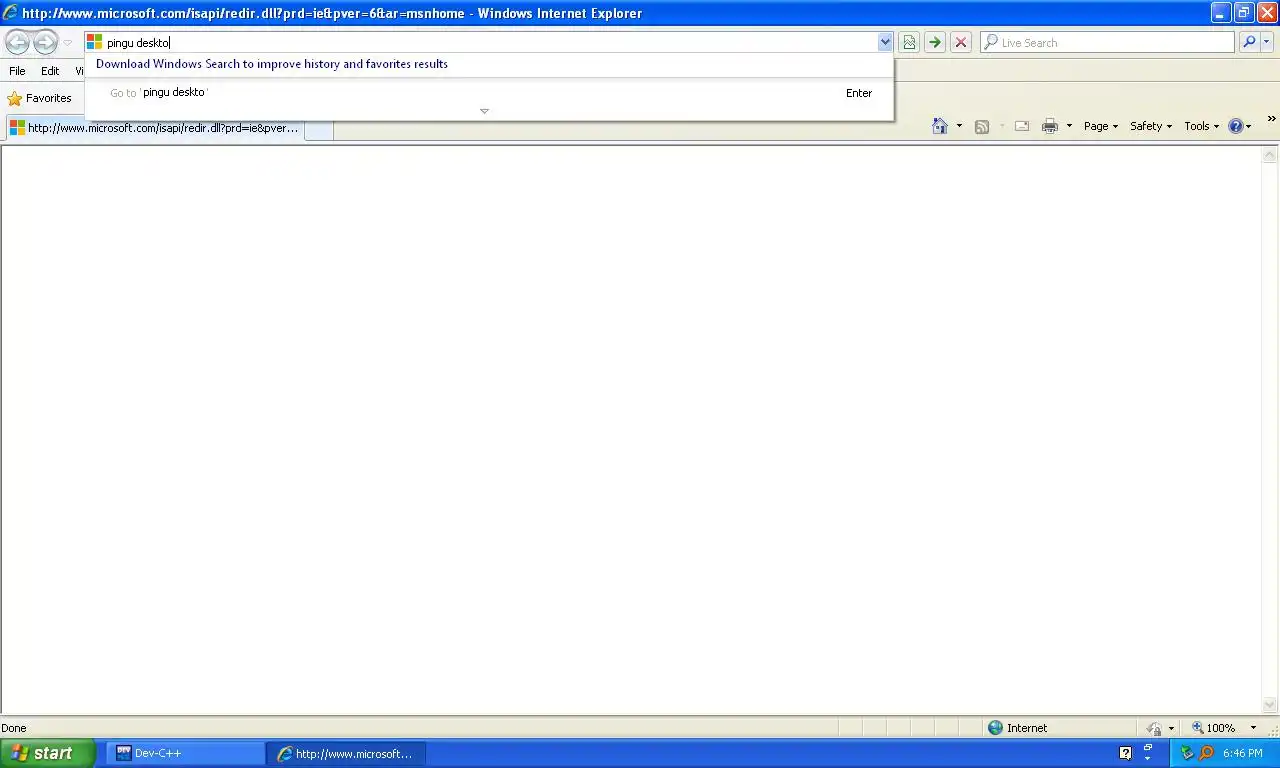Expand the autocomplete list with the down triangle
Viewport: 1280px width, 768px height.
(484, 111)
